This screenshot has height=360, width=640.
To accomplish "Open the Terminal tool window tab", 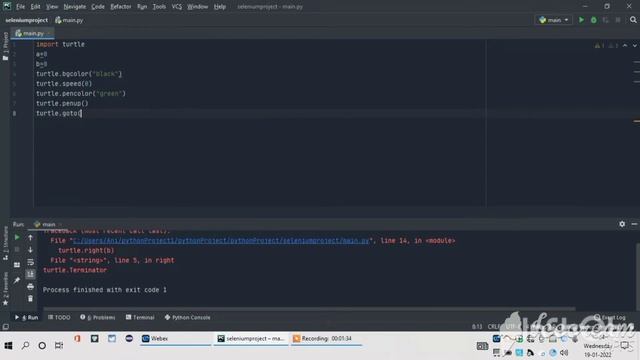I will point(140,317).
